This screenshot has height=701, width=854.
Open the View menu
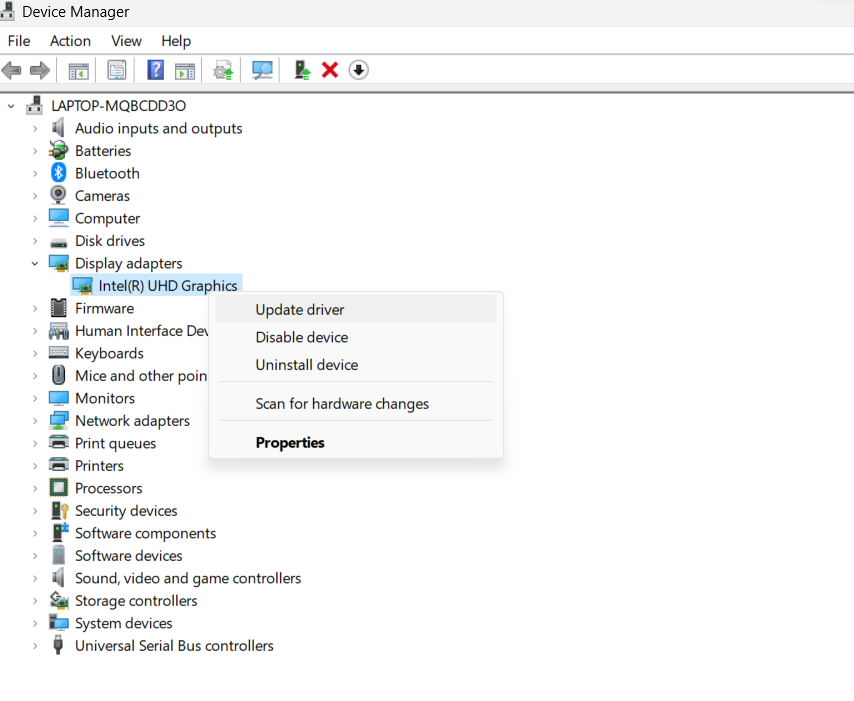coord(126,41)
